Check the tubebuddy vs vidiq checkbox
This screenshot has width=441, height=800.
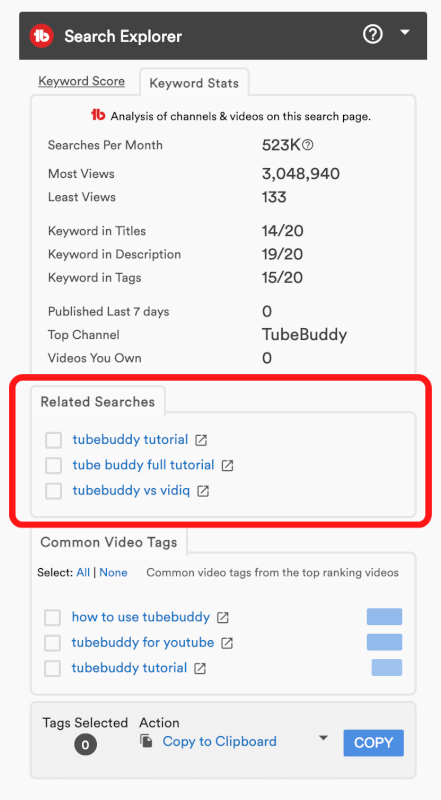coord(54,491)
